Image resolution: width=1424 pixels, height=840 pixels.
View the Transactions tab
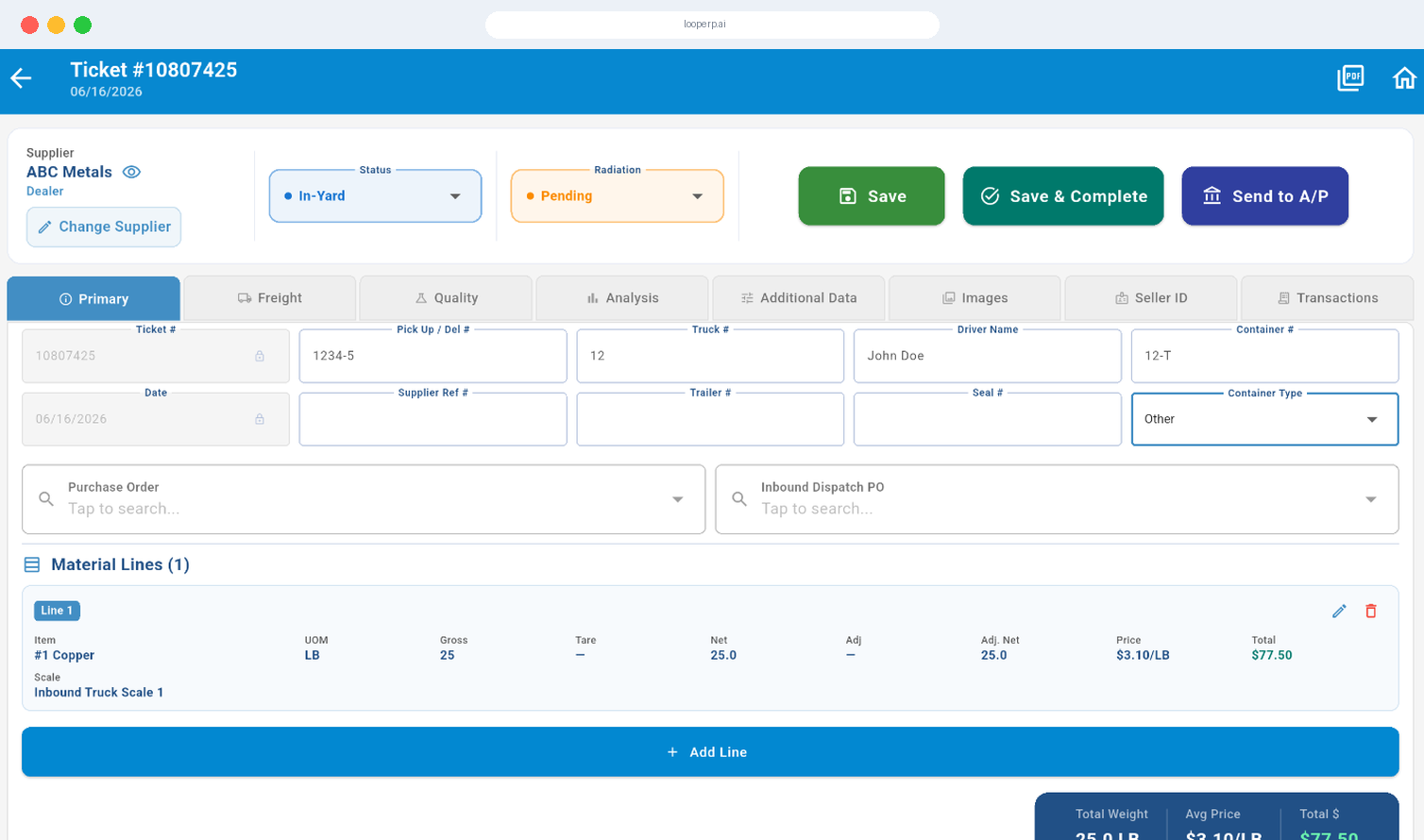1328,298
